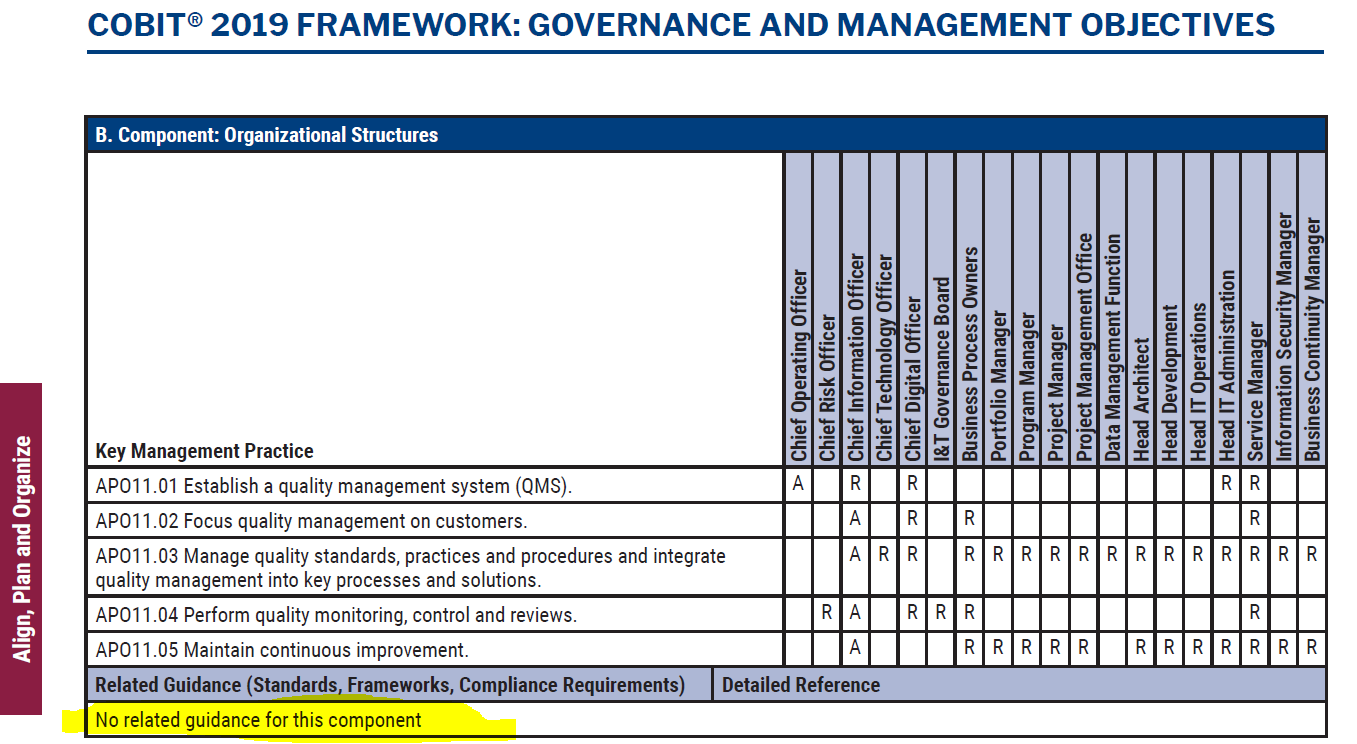The image size is (1357, 744).
Task: Click the 'A' cell for Chief Operating Officer in APO11.01
Action: (798, 485)
